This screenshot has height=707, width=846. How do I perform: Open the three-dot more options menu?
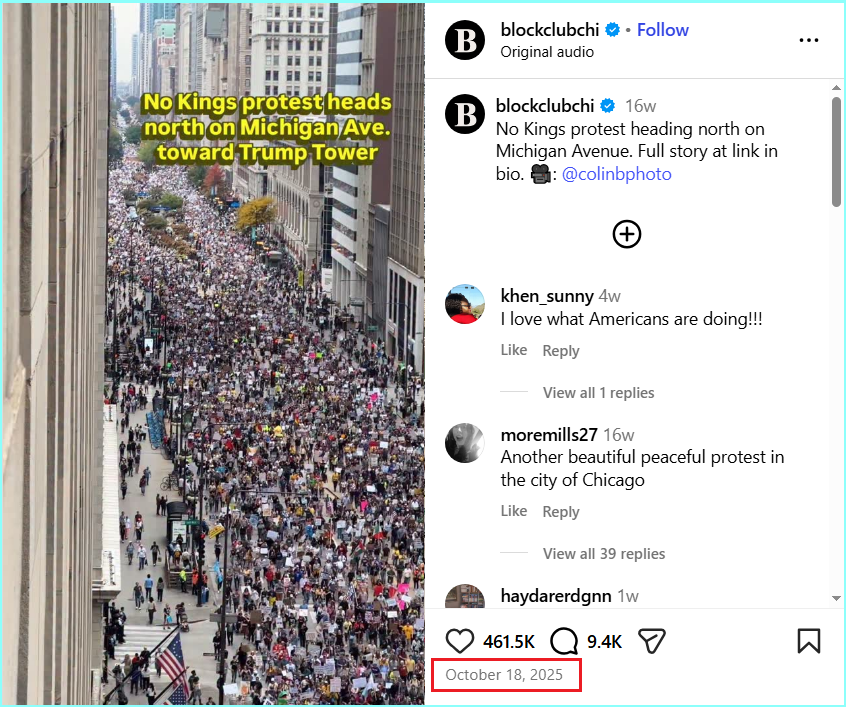(x=809, y=40)
